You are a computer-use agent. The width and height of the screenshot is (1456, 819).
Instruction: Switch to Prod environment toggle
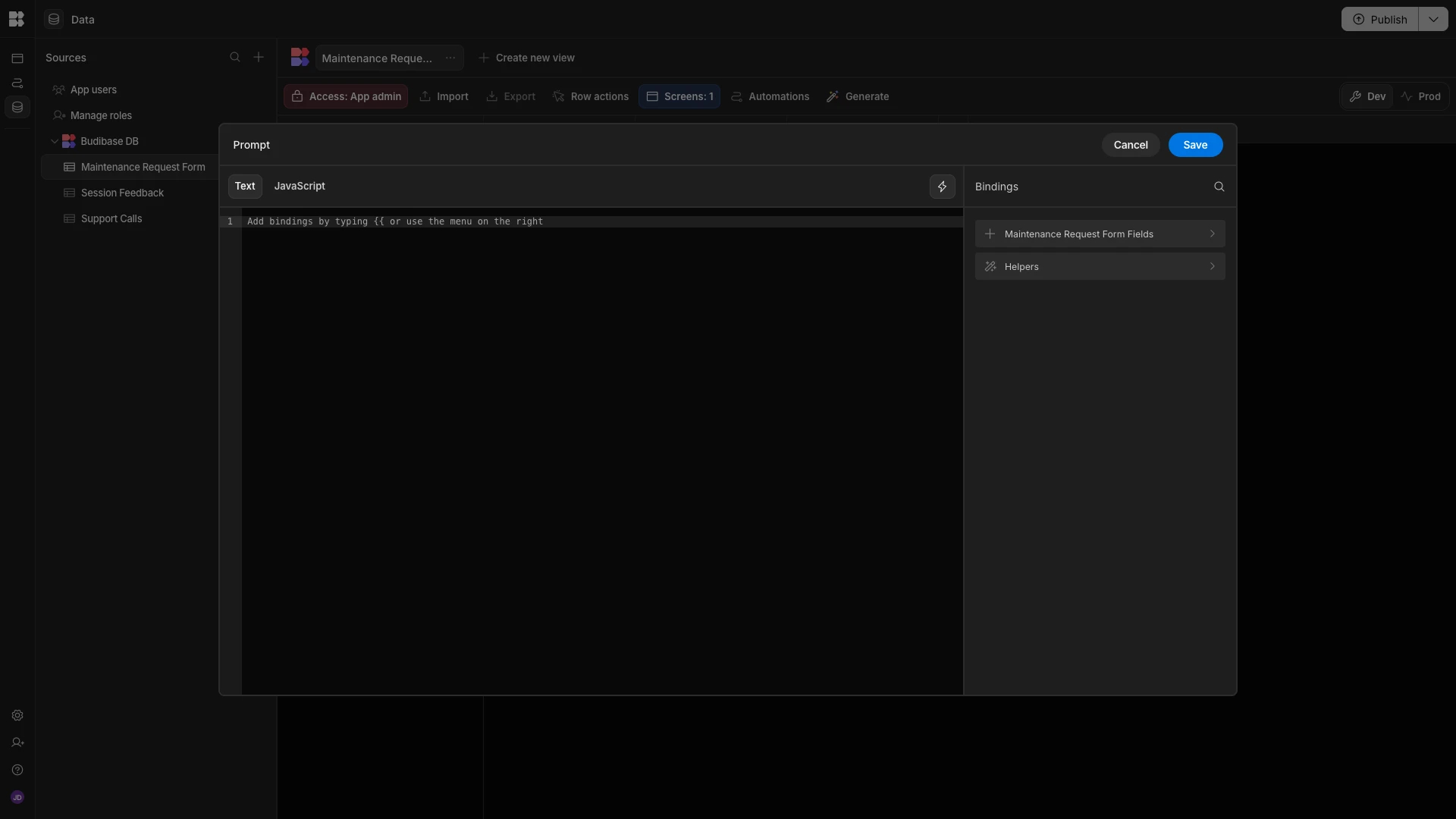point(1420,96)
